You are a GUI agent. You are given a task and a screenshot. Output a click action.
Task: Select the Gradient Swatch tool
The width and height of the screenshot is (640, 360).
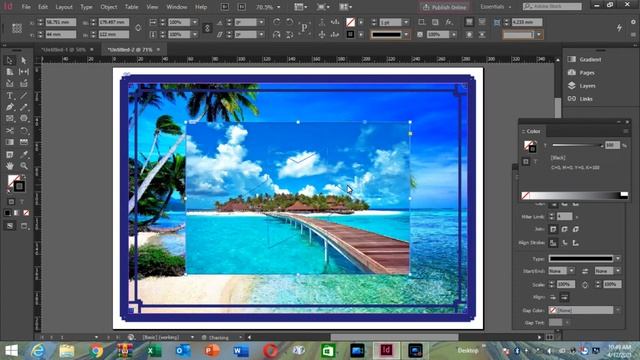pyautogui.click(x=10, y=142)
